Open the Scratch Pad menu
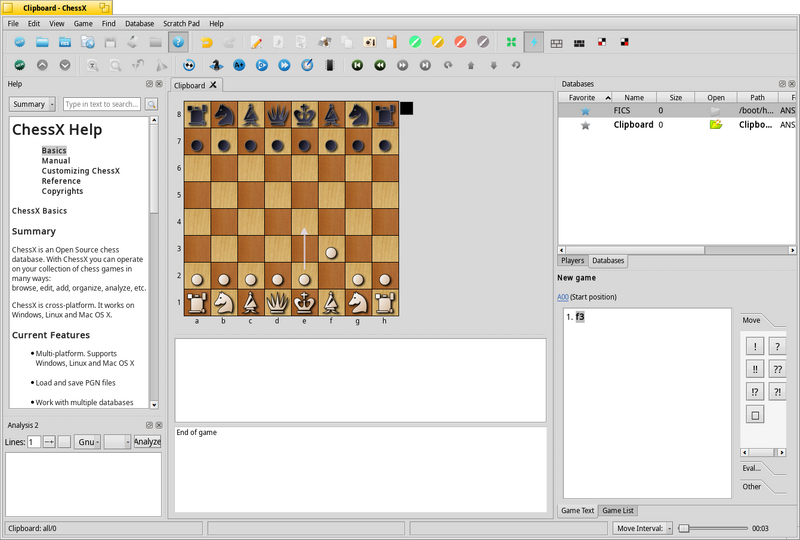 (x=181, y=23)
